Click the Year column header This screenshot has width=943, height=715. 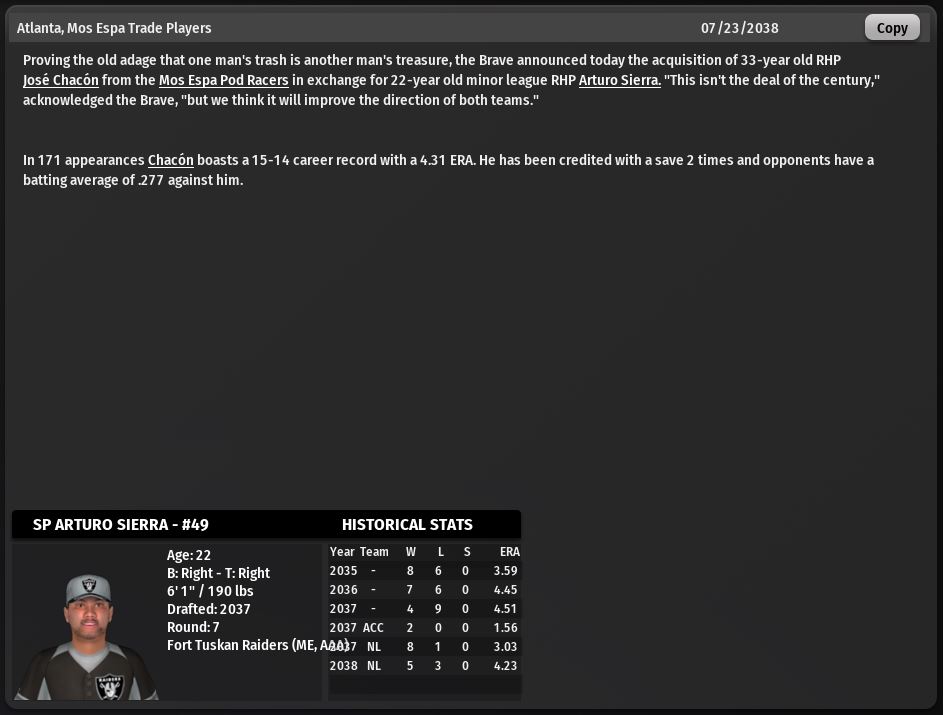point(342,552)
